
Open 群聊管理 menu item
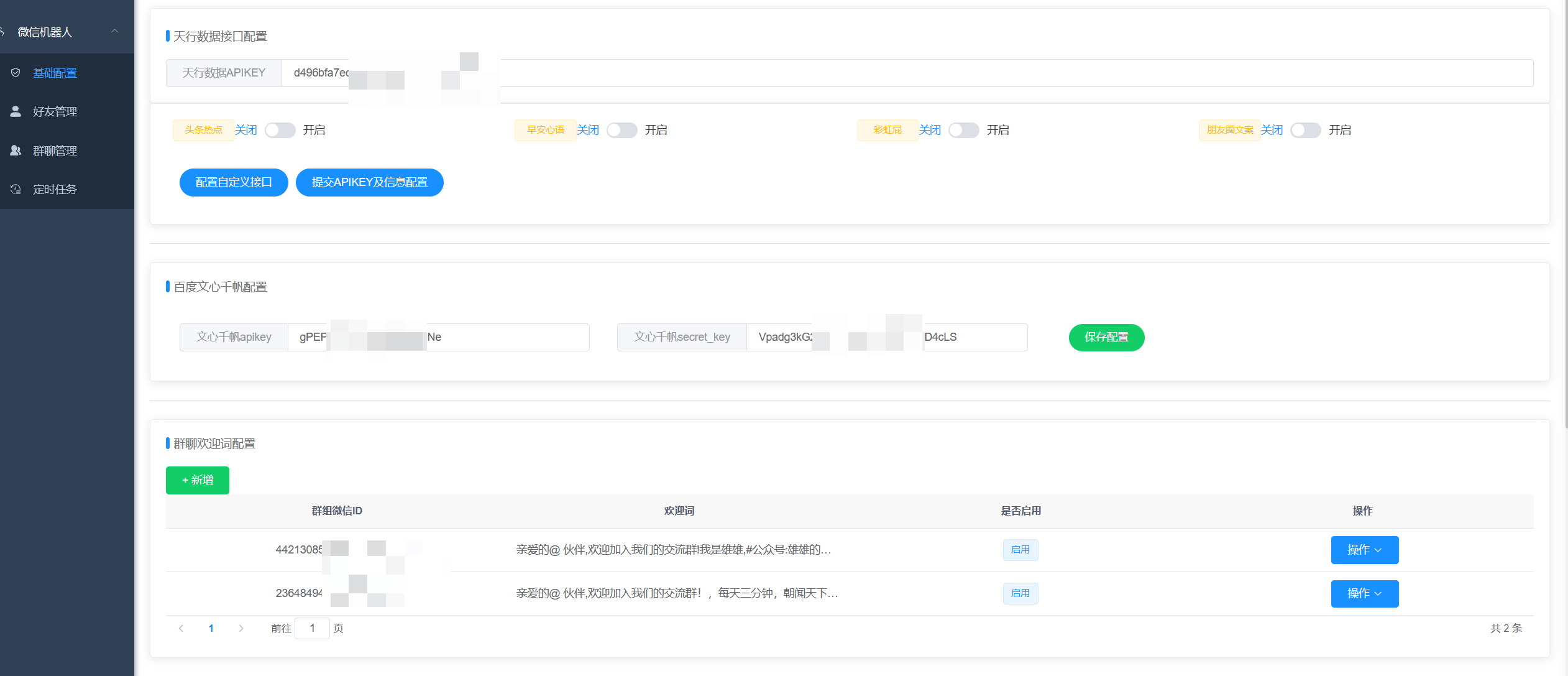[x=67, y=150]
